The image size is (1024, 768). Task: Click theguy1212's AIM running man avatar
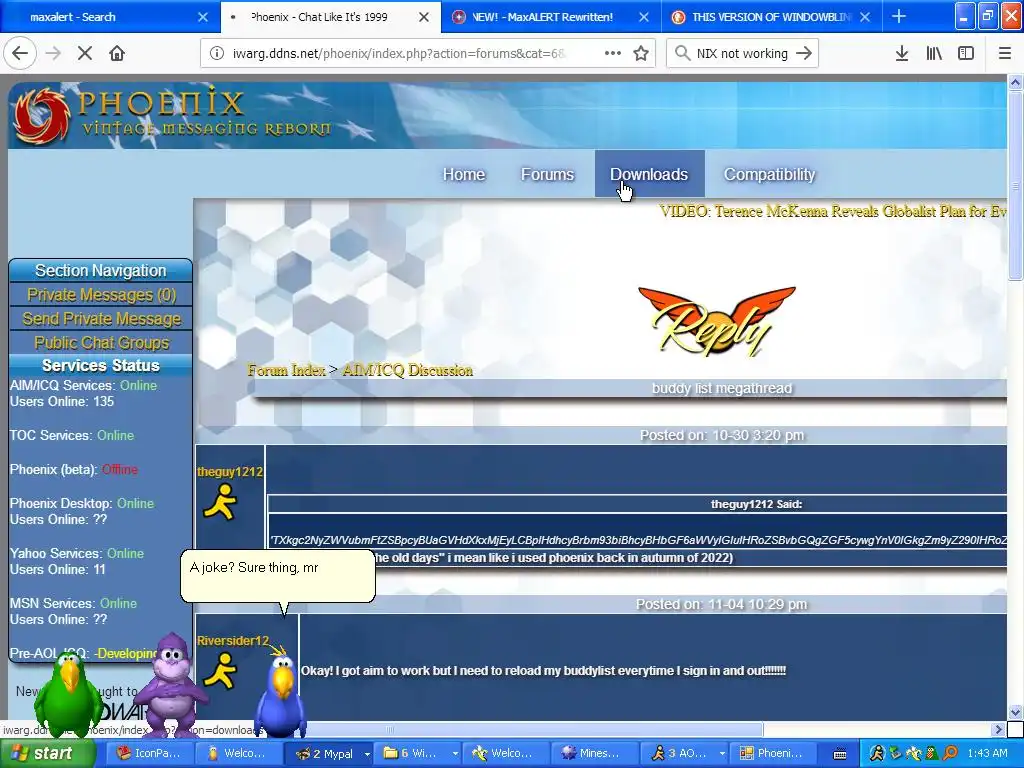pyautogui.click(x=220, y=502)
